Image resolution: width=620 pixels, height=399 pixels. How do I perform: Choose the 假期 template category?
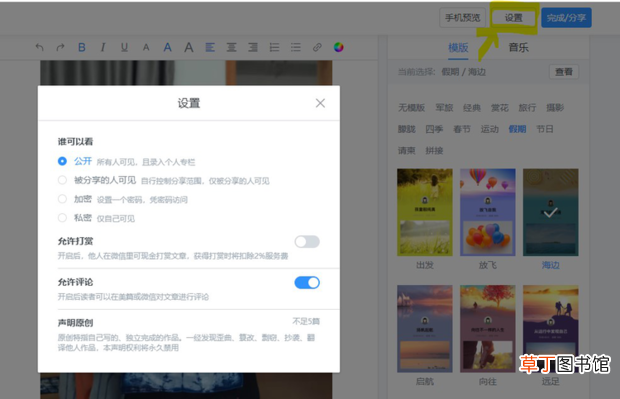pyautogui.click(x=518, y=129)
